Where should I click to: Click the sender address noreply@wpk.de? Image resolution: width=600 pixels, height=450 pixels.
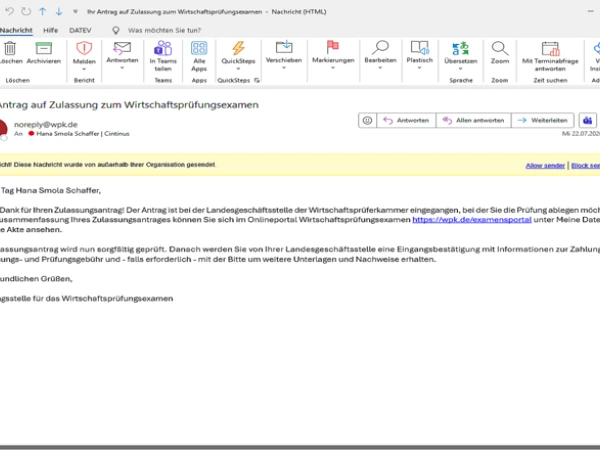pos(46,124)
